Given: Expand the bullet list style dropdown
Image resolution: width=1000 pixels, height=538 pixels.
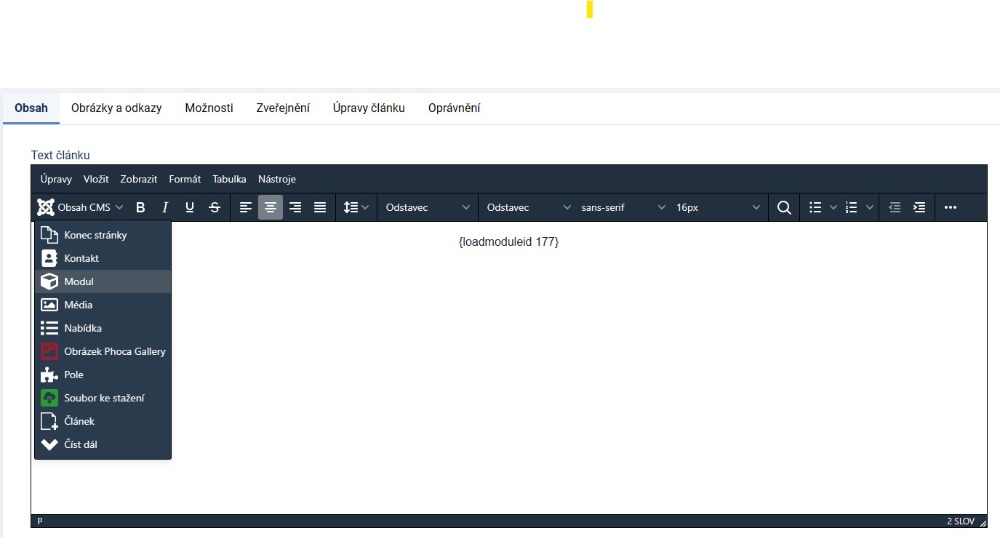Looking at the screenshot, I should coord(833,208).
